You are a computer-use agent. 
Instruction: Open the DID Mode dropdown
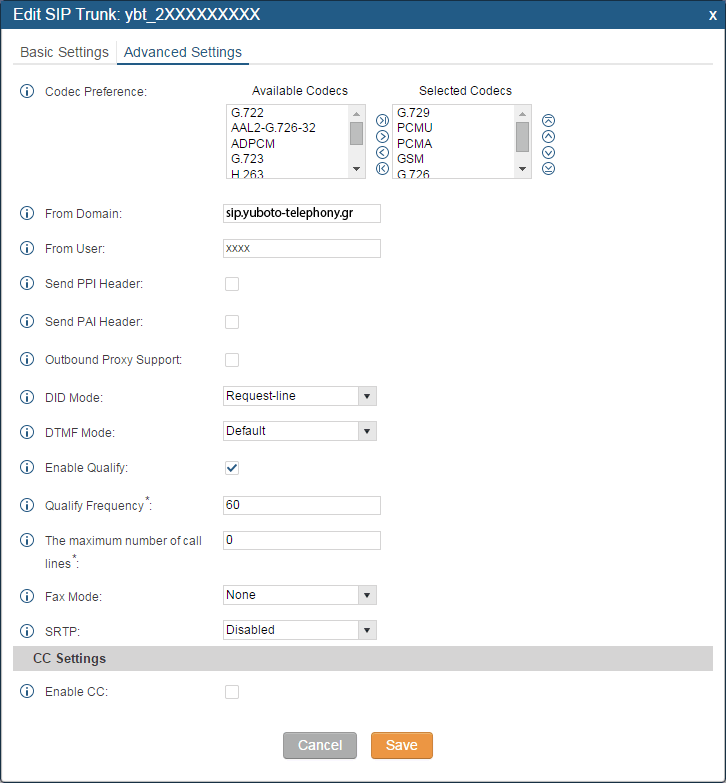pyautogui.click(x=300, y=396)
